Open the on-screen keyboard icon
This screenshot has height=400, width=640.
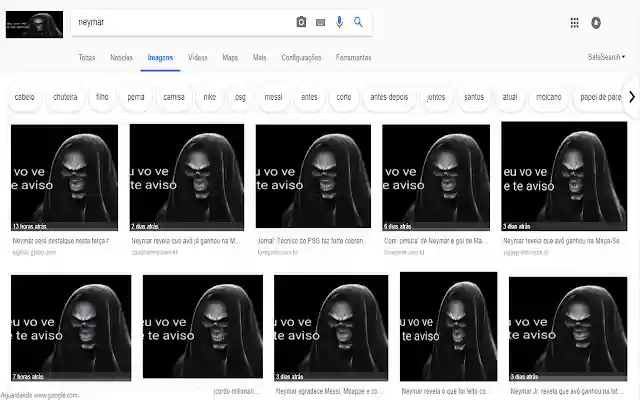click(x=320, y=22)
